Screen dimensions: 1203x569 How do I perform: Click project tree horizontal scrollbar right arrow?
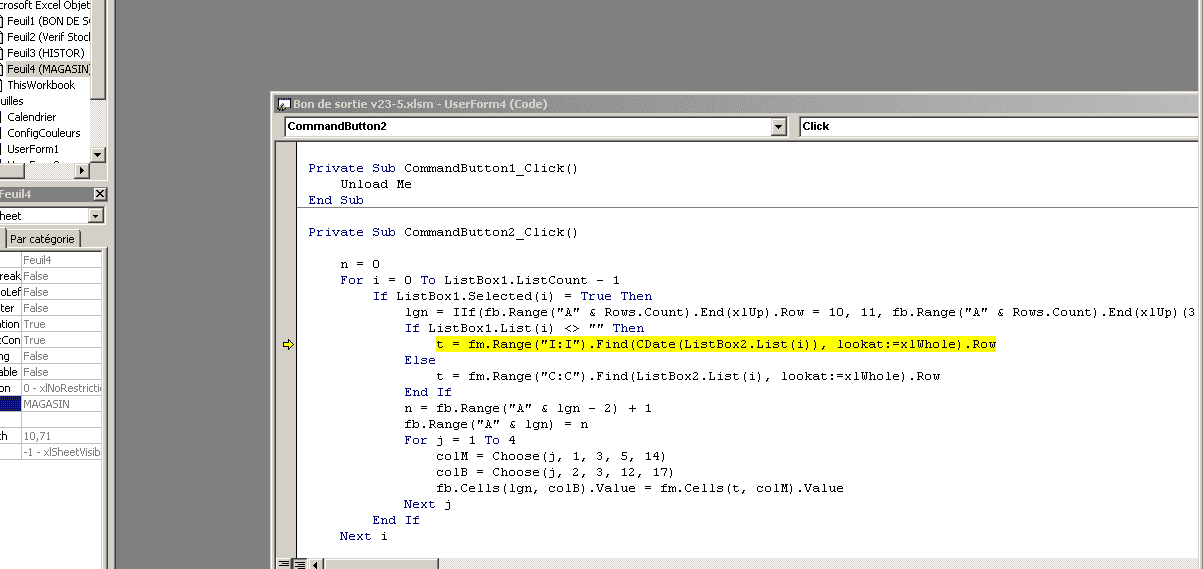point(84,169)
